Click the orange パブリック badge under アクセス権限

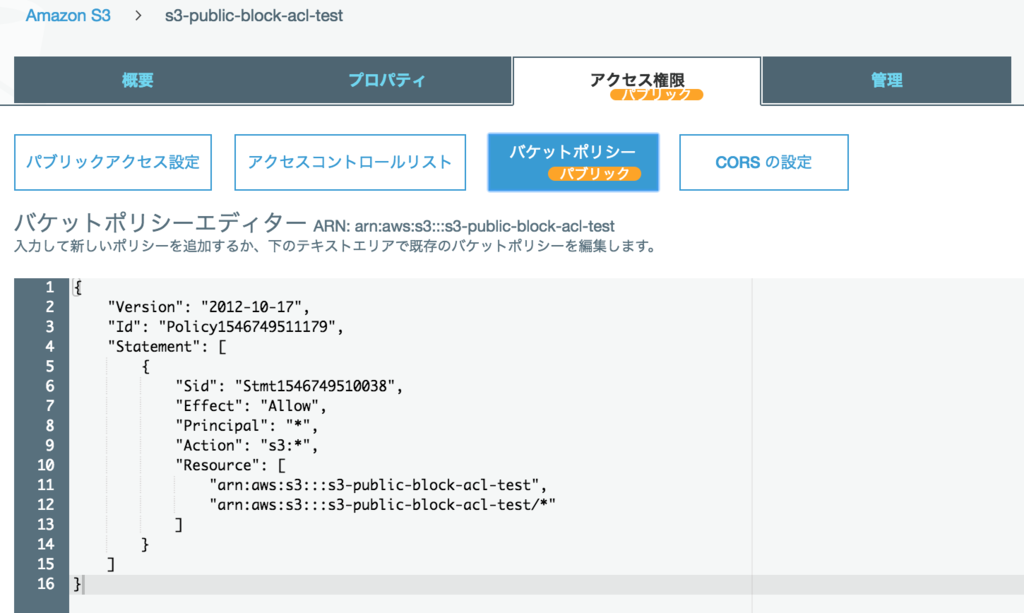[x=656, y=95]
